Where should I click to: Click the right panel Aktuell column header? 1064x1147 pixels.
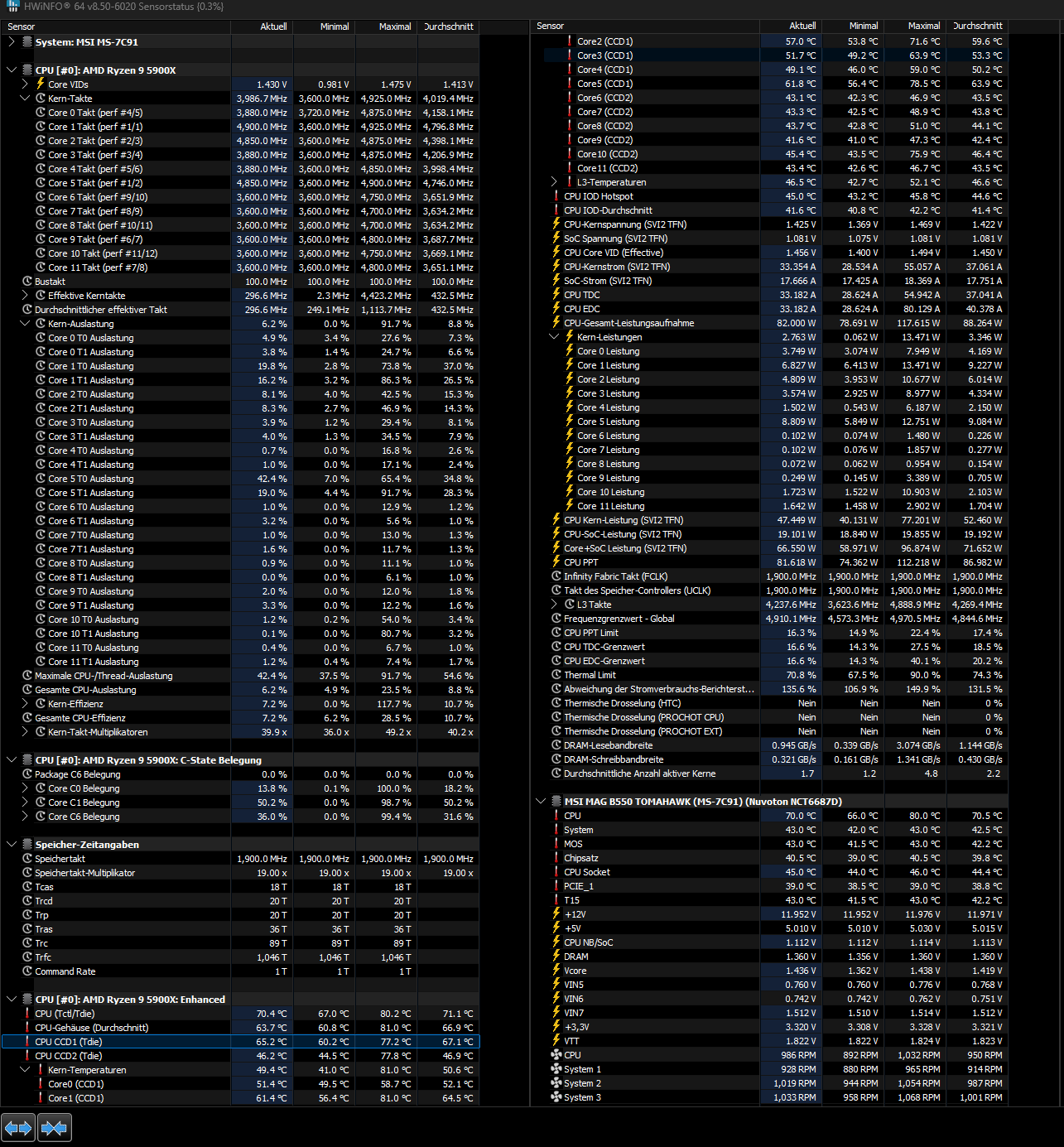point(790,26)
